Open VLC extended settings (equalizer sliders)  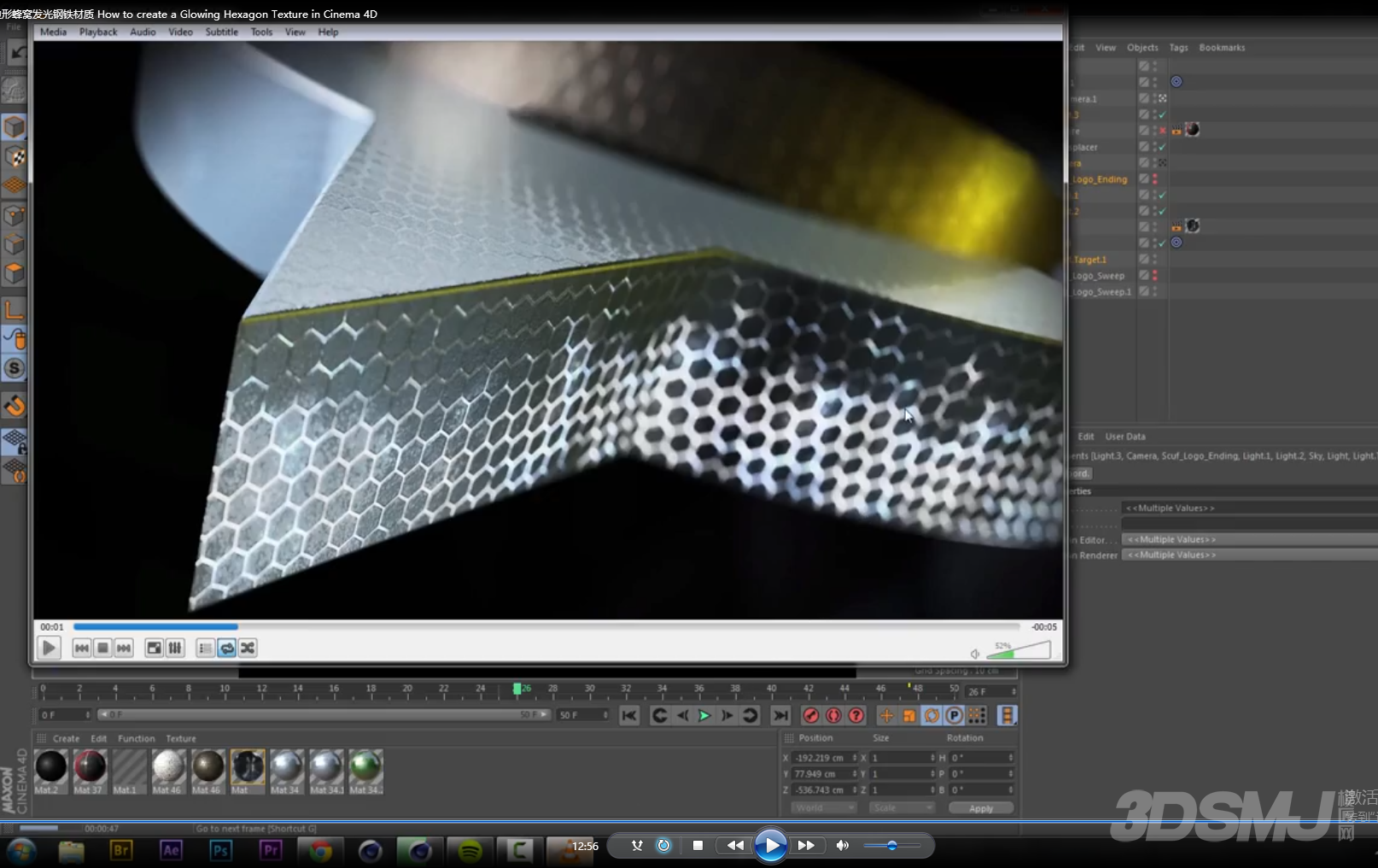click(175, 649)
